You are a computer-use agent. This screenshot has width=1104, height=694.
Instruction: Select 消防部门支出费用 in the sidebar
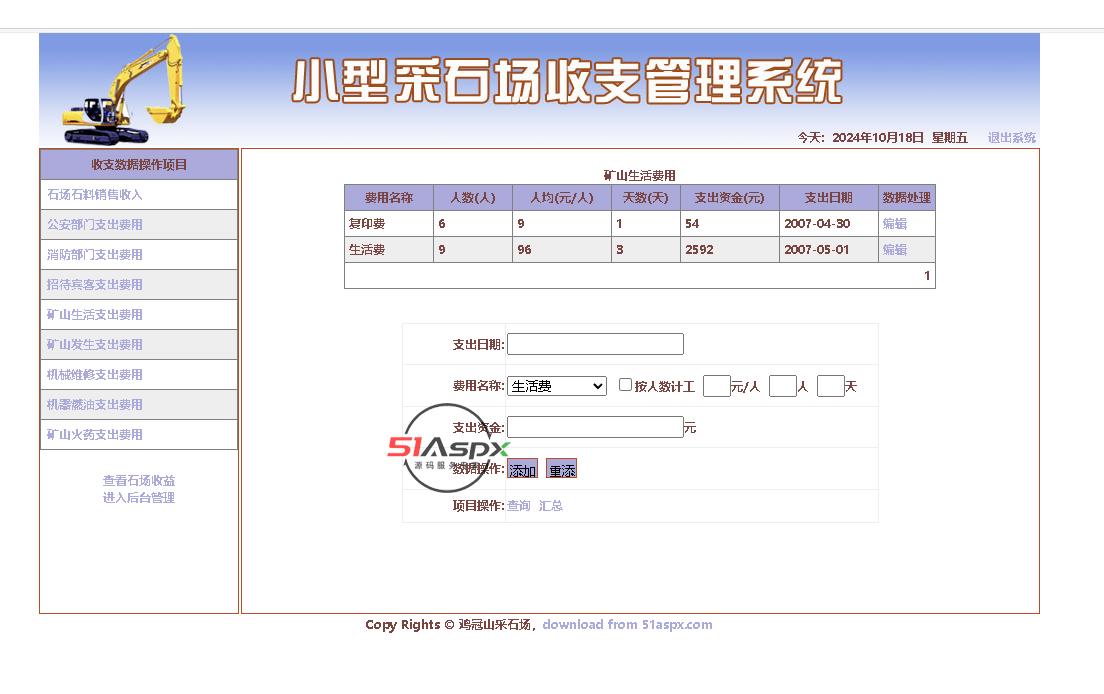point(94,255)
